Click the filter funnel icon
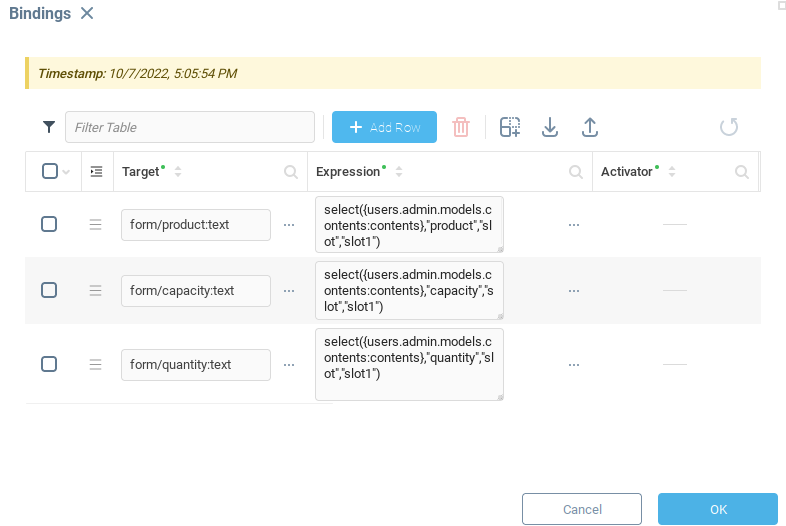The image size is (786, 526). [49, 127]
